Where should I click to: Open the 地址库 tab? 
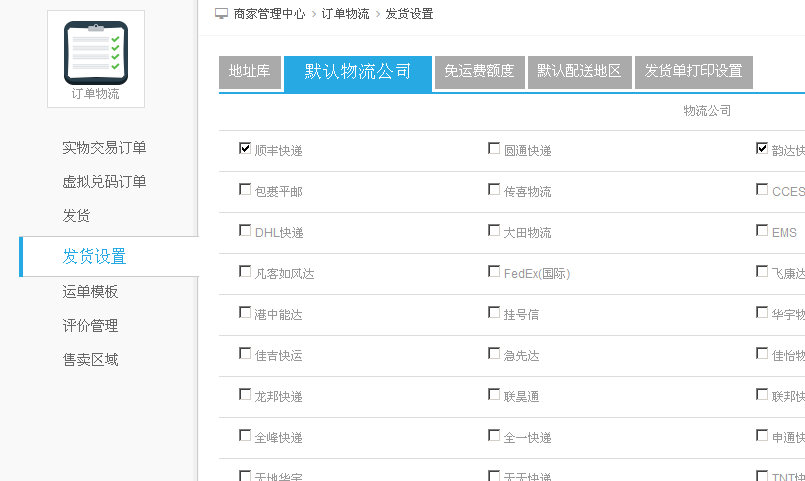[x=250, y=72]
